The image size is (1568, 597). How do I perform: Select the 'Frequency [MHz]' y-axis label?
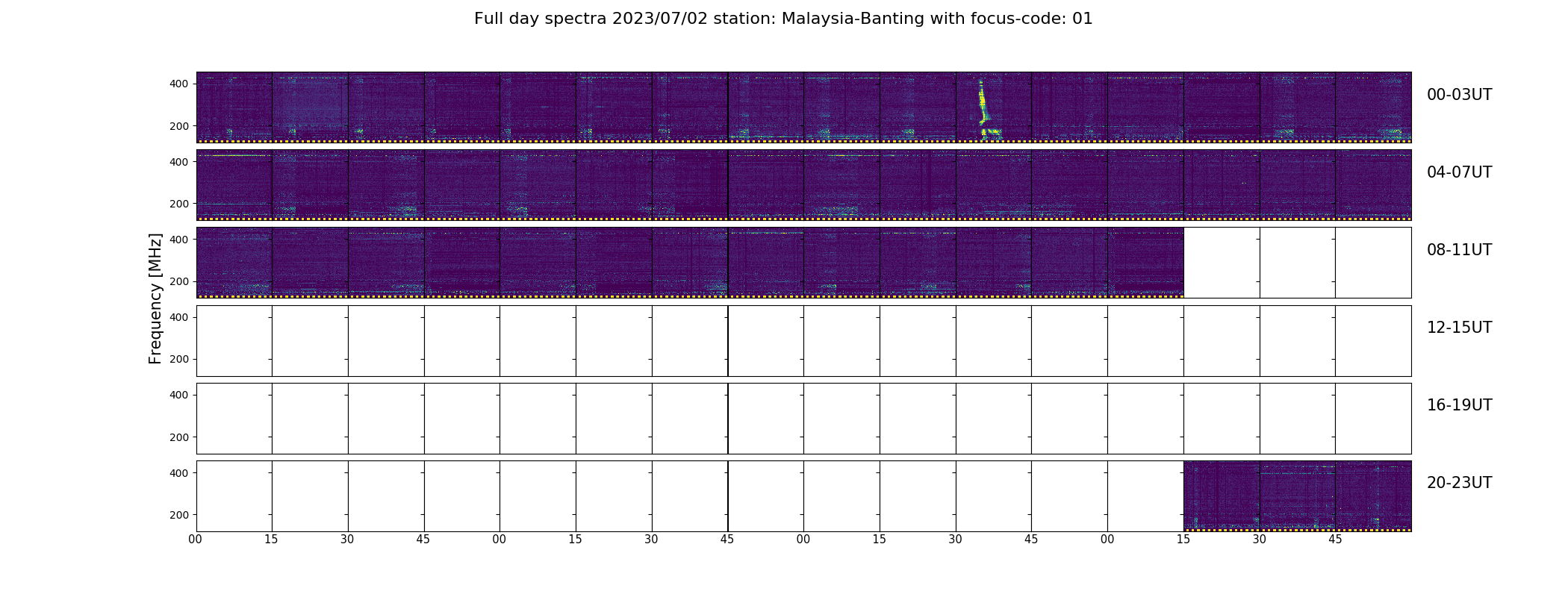[x=155, y=298]
